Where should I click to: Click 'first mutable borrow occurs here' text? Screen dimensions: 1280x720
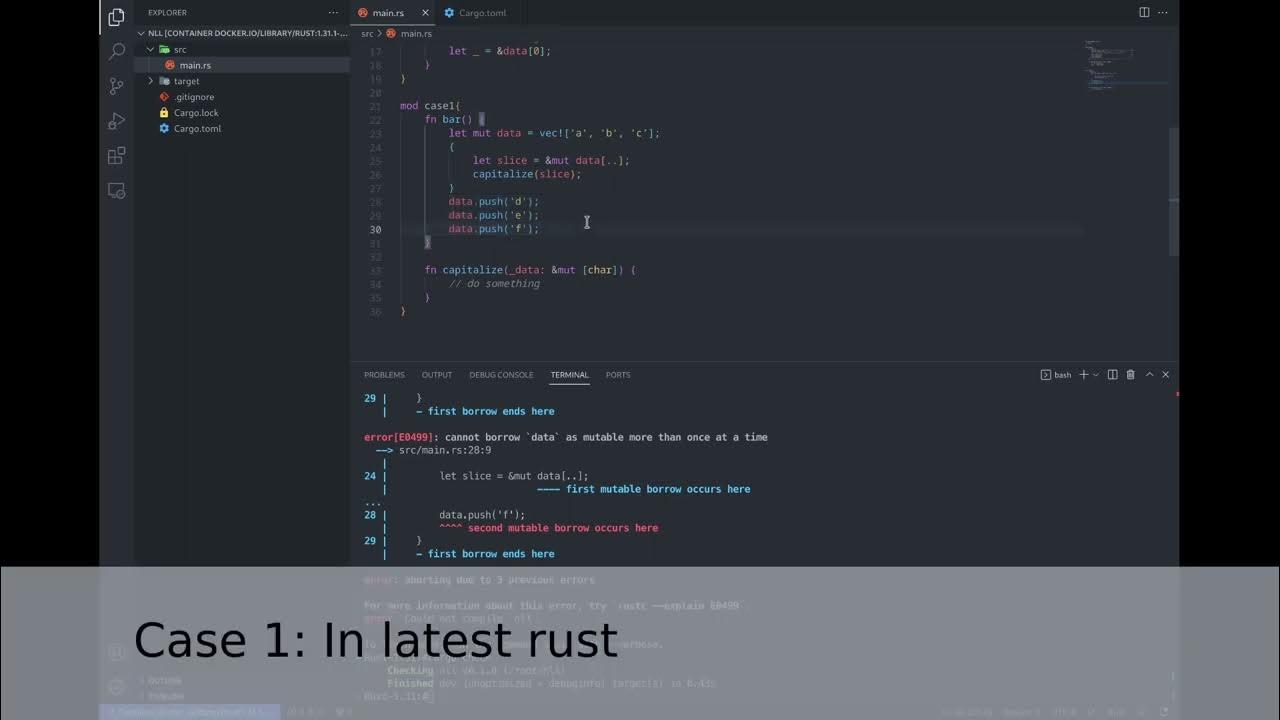click(658, 489)
